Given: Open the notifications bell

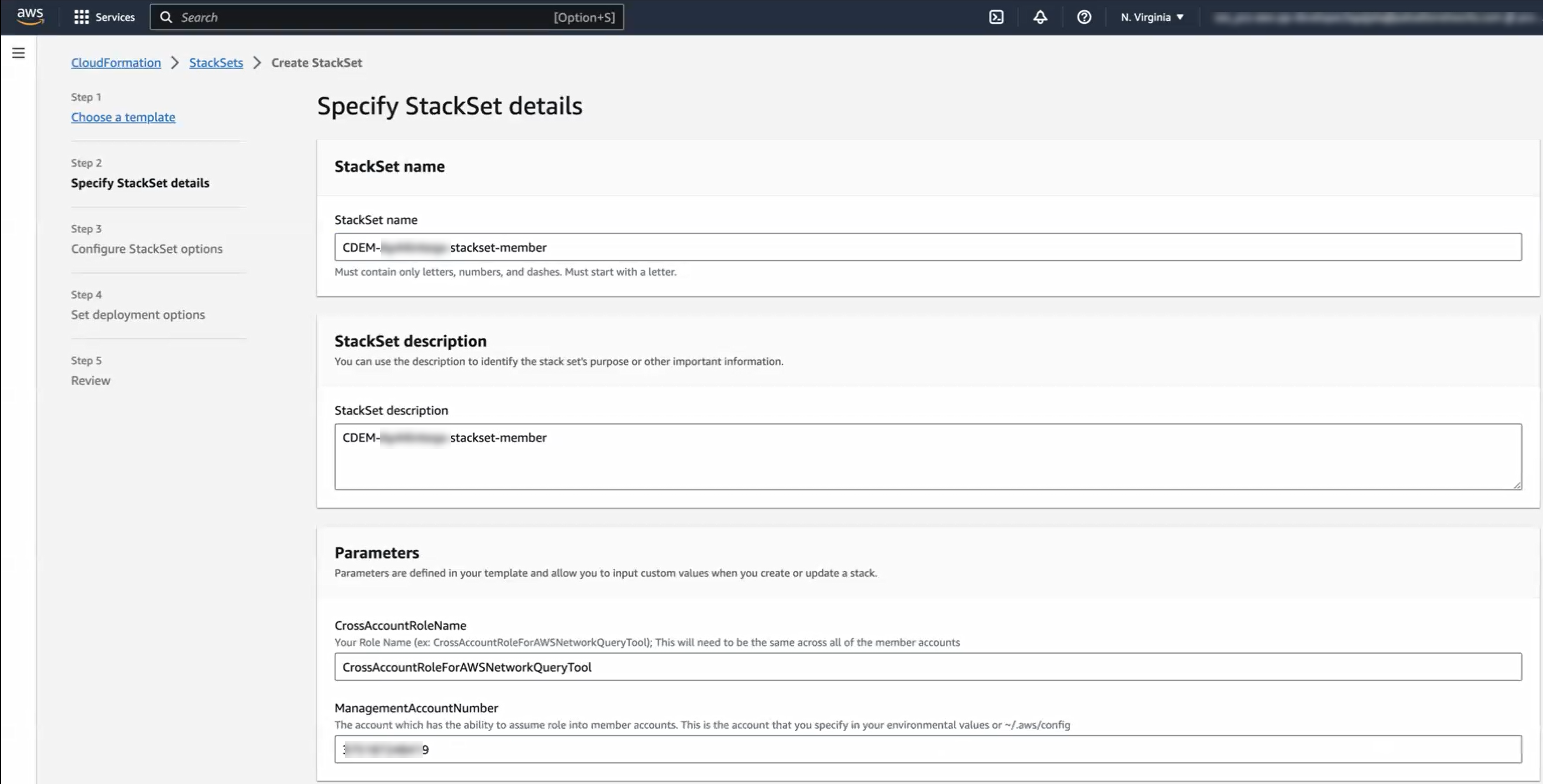Looking at the screenshot, I should click(x=1040, y=17).
